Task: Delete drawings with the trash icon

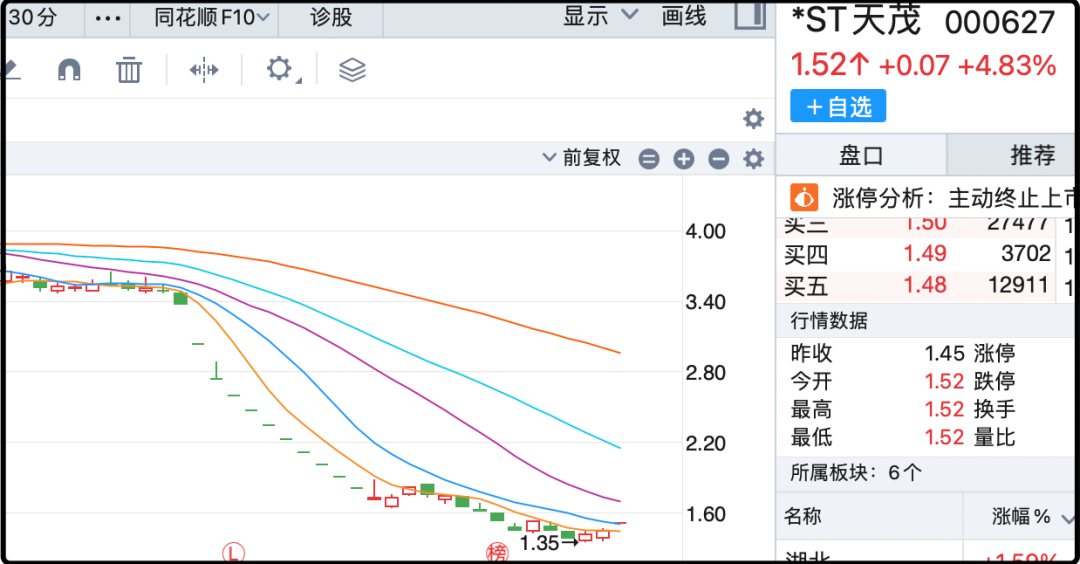Action: pos(129,70)
